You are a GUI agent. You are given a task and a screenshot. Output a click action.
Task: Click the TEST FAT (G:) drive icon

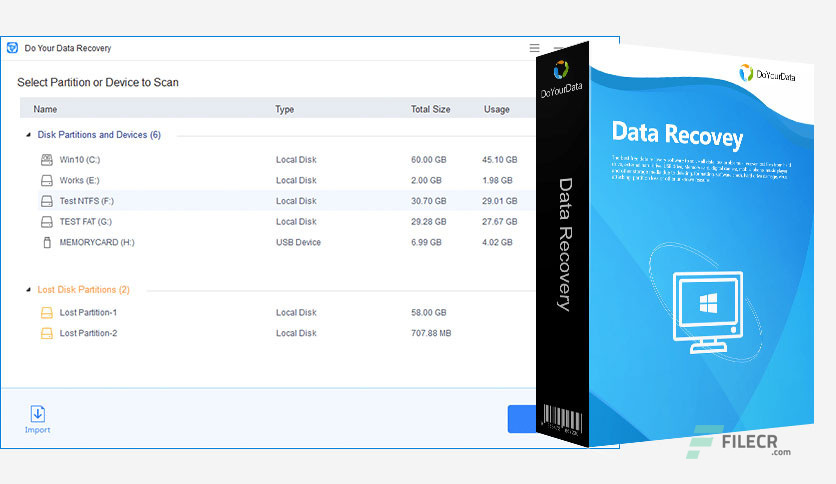47,221
